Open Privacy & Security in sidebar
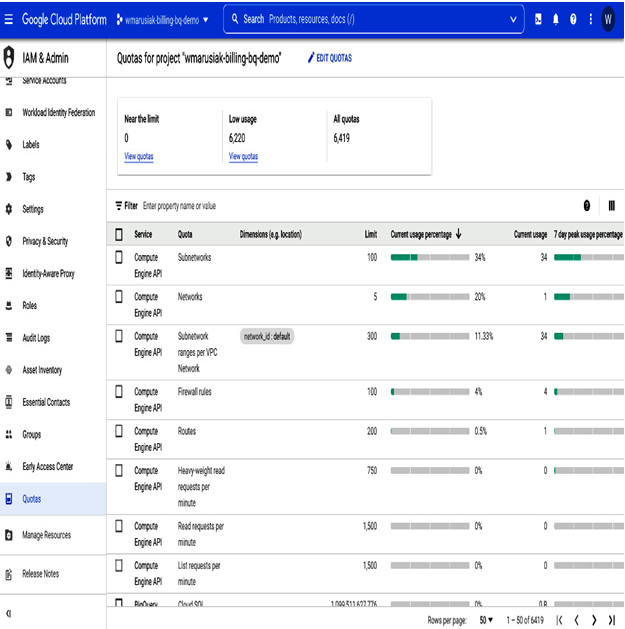Image resolution: width=625 pixels, height=629 pixels. [53, 241]
